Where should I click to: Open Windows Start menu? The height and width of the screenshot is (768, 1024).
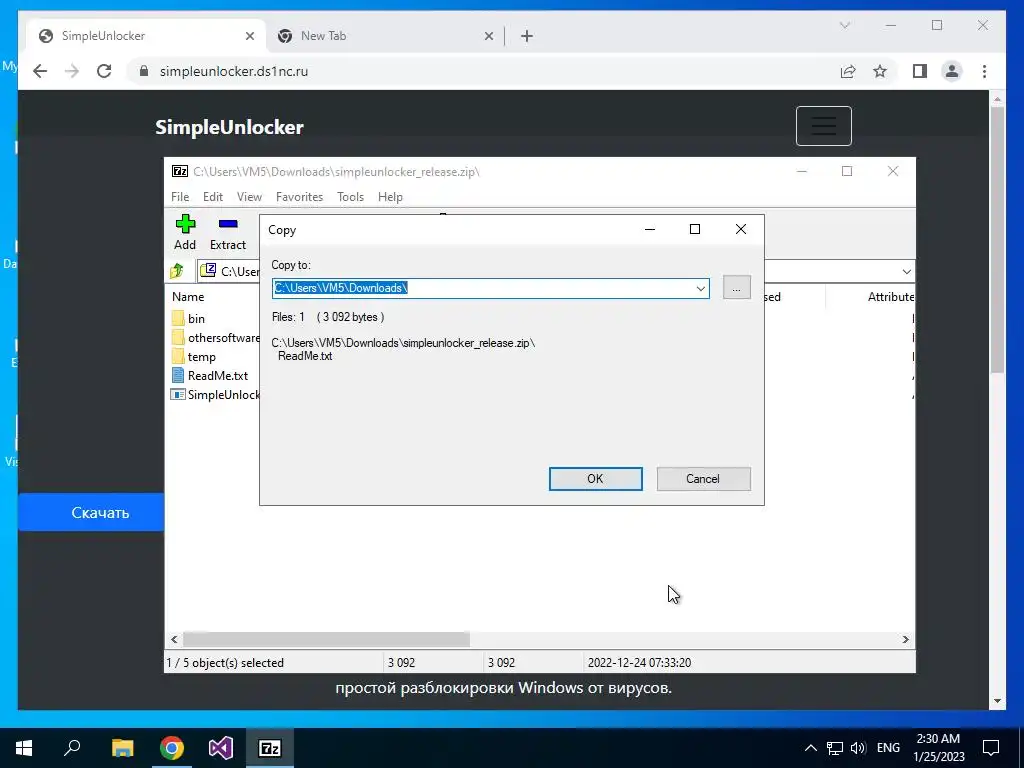pos(24,748)
